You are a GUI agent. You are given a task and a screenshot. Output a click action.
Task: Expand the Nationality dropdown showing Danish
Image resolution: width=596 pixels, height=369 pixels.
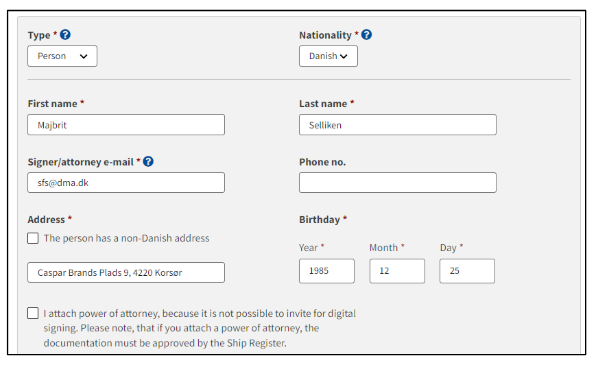pos(328,56)
